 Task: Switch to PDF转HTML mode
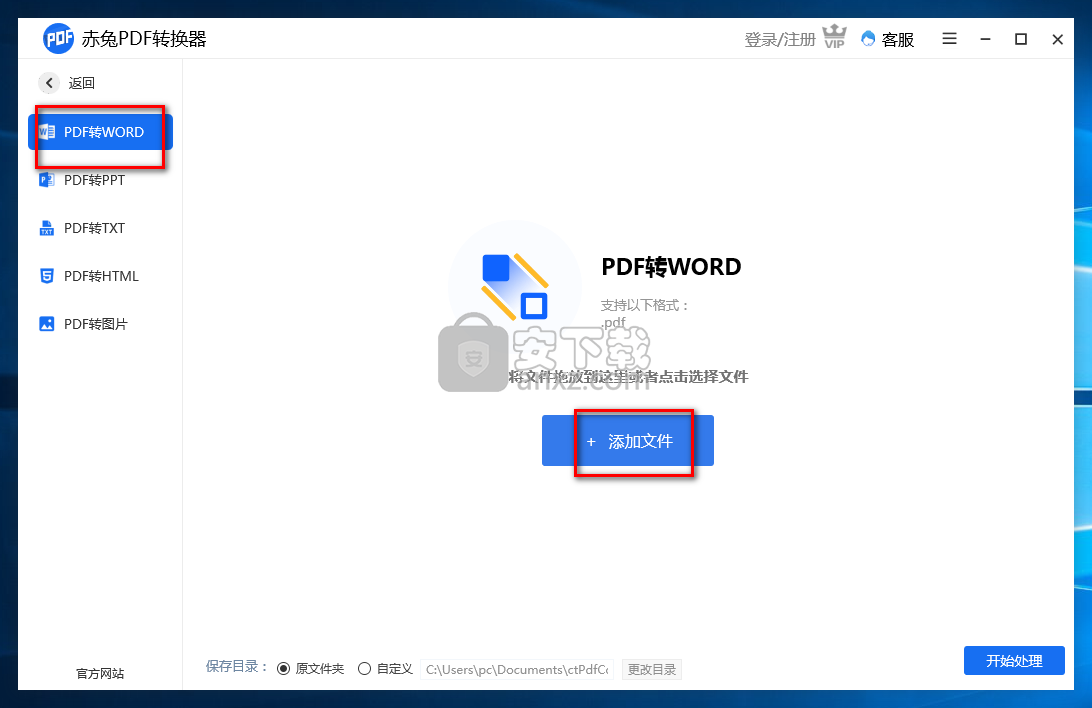pyautogui.click(x=100, y=276)
